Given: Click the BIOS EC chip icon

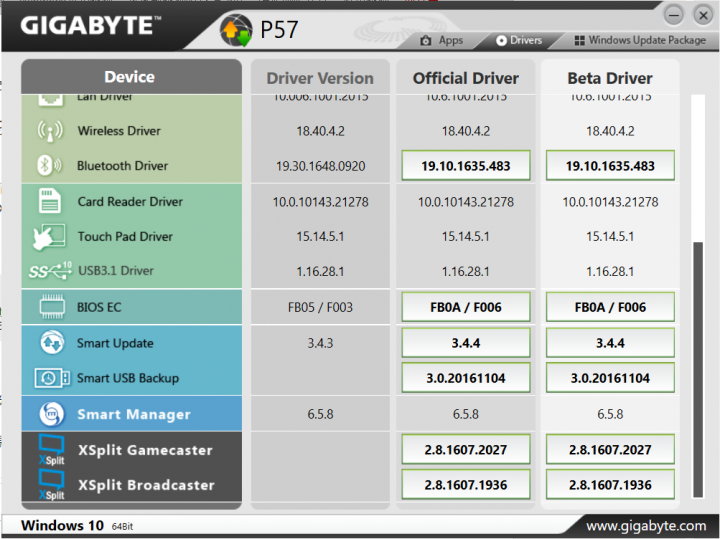Looking at the screenshot, I should [x=52, y=307].
